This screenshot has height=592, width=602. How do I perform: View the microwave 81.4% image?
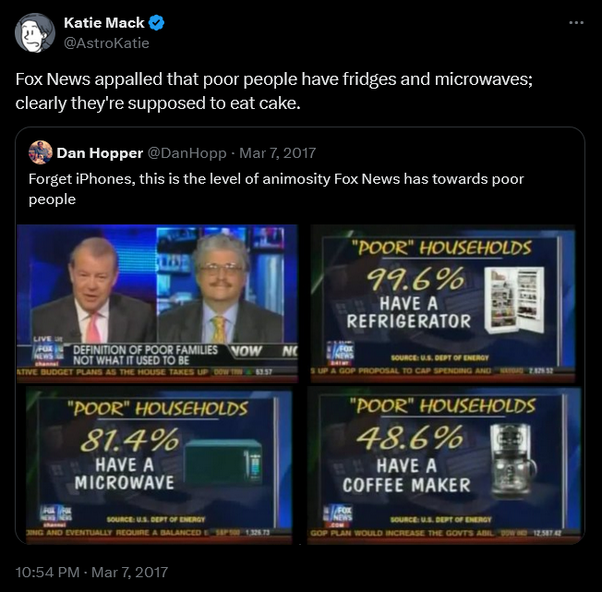point(157,466)
